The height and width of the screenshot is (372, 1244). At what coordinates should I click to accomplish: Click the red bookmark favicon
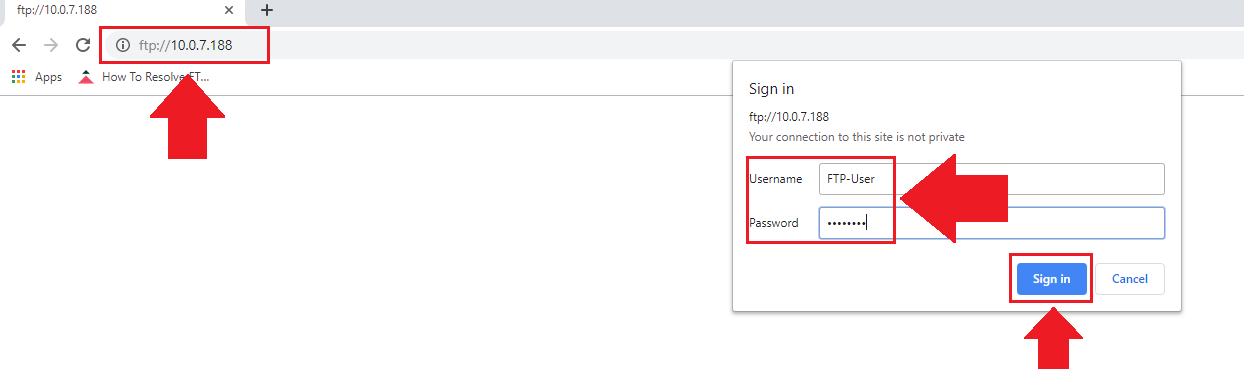(86, 77)
